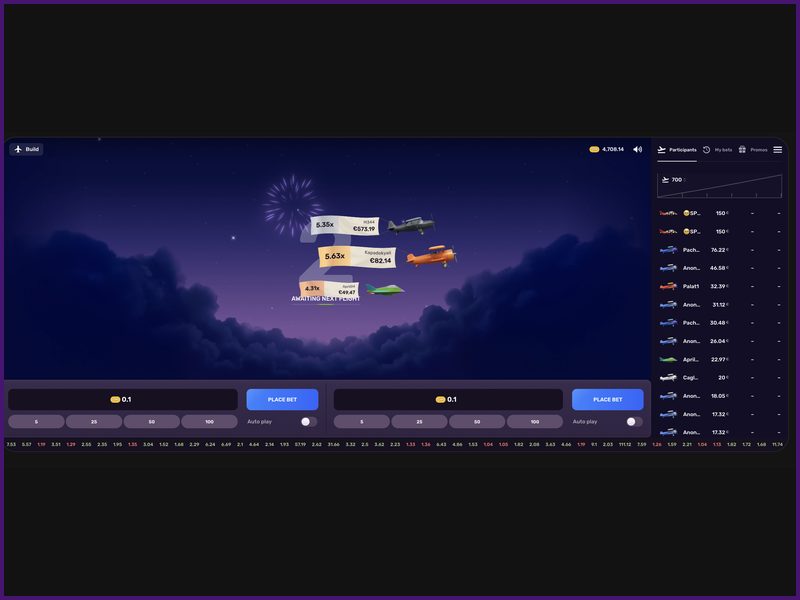Image resolution: width=800 pixels, height=600 pixels.
Task: Switch to the Participants tab
Action: coord(677,150)
